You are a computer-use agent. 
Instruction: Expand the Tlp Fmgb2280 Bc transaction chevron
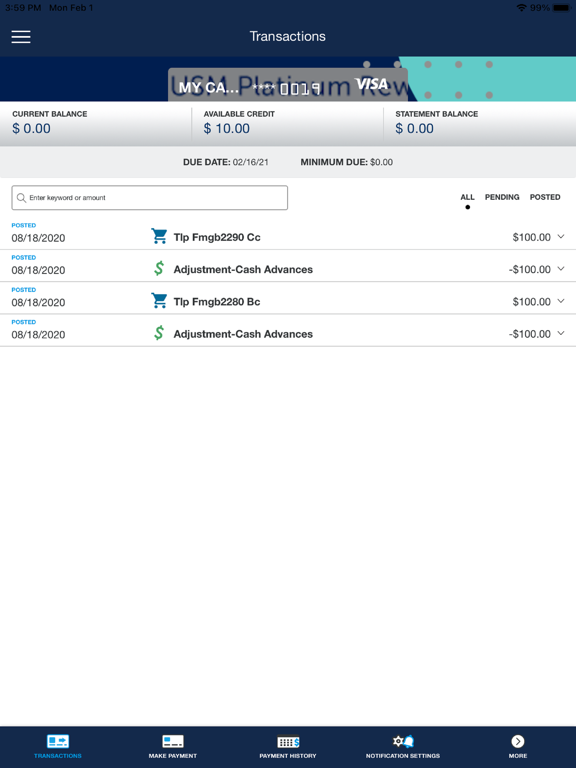[561, 301]
